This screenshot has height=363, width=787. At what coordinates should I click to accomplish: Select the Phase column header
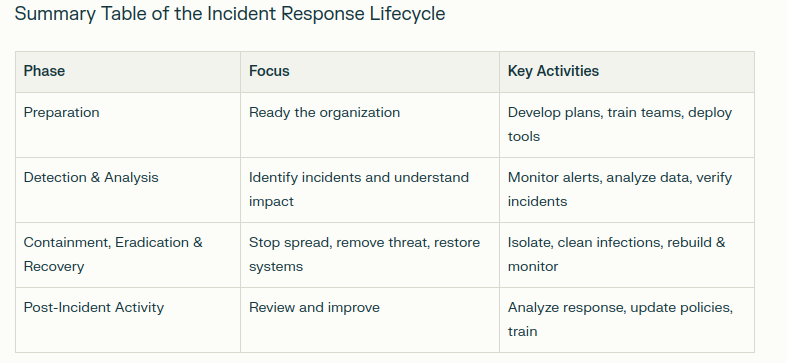pos(128,71)
